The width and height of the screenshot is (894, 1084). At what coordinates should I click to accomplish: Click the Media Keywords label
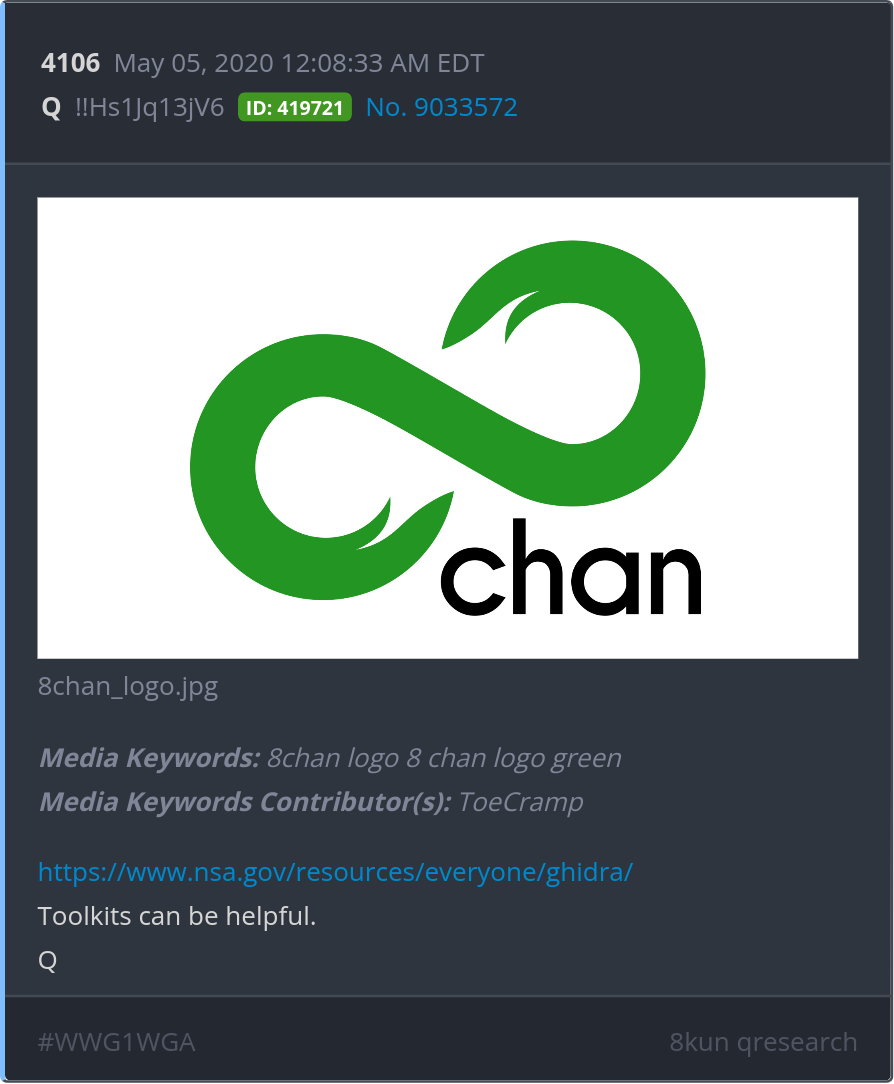[x=150, y=758]
